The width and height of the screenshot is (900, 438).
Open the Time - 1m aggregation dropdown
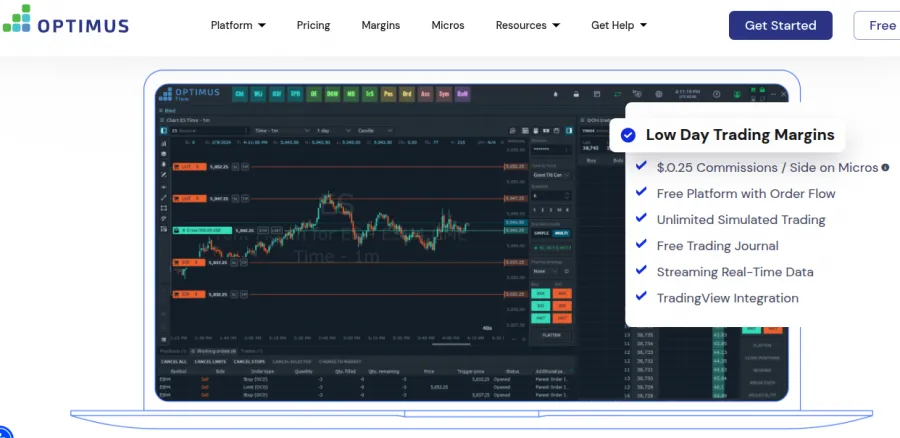(282, 131)
